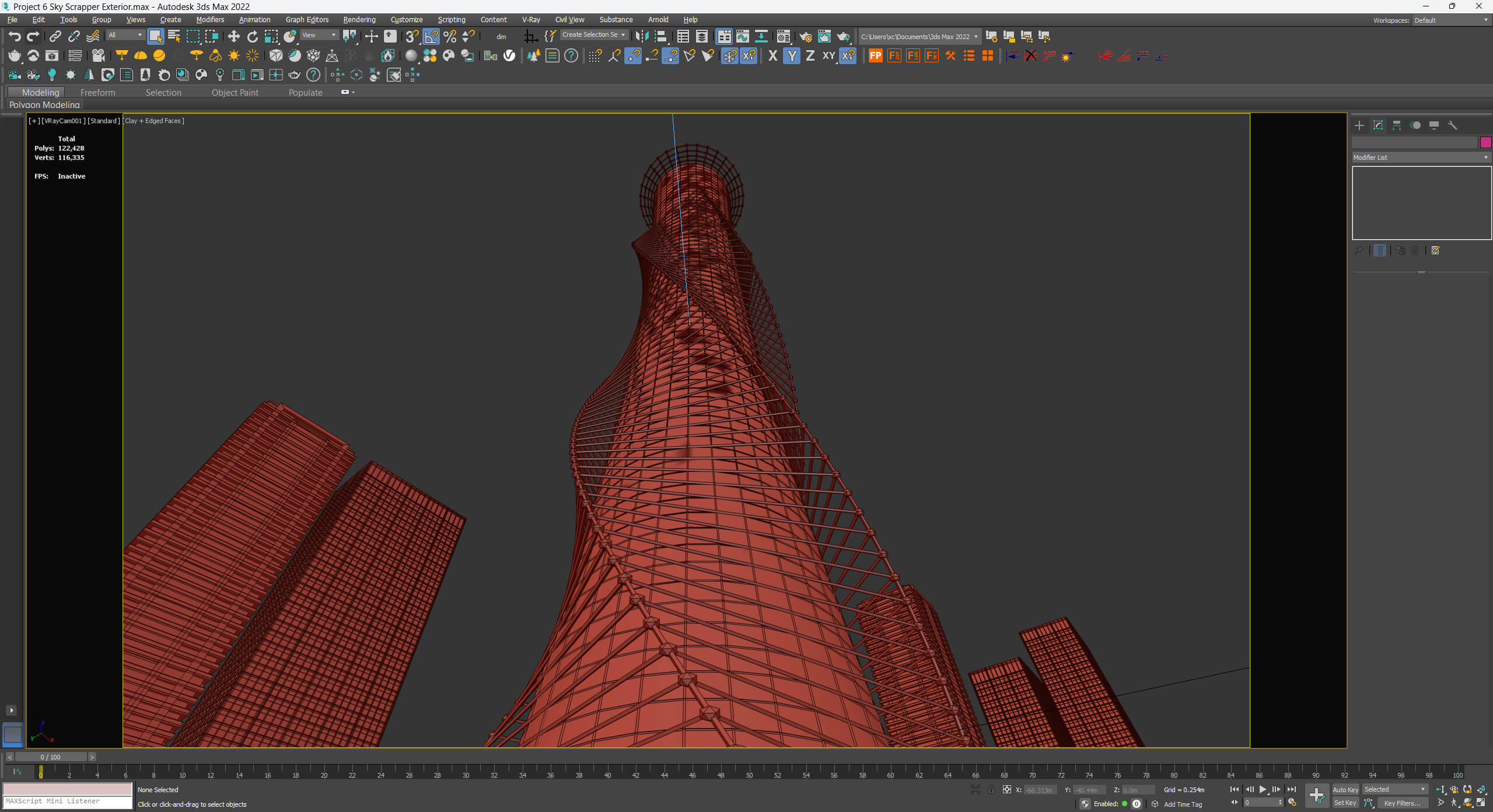The height and width of the screenshot is (812, 1493).
Task: Open the Modifiers menu
Action: [x=210, y=19]
